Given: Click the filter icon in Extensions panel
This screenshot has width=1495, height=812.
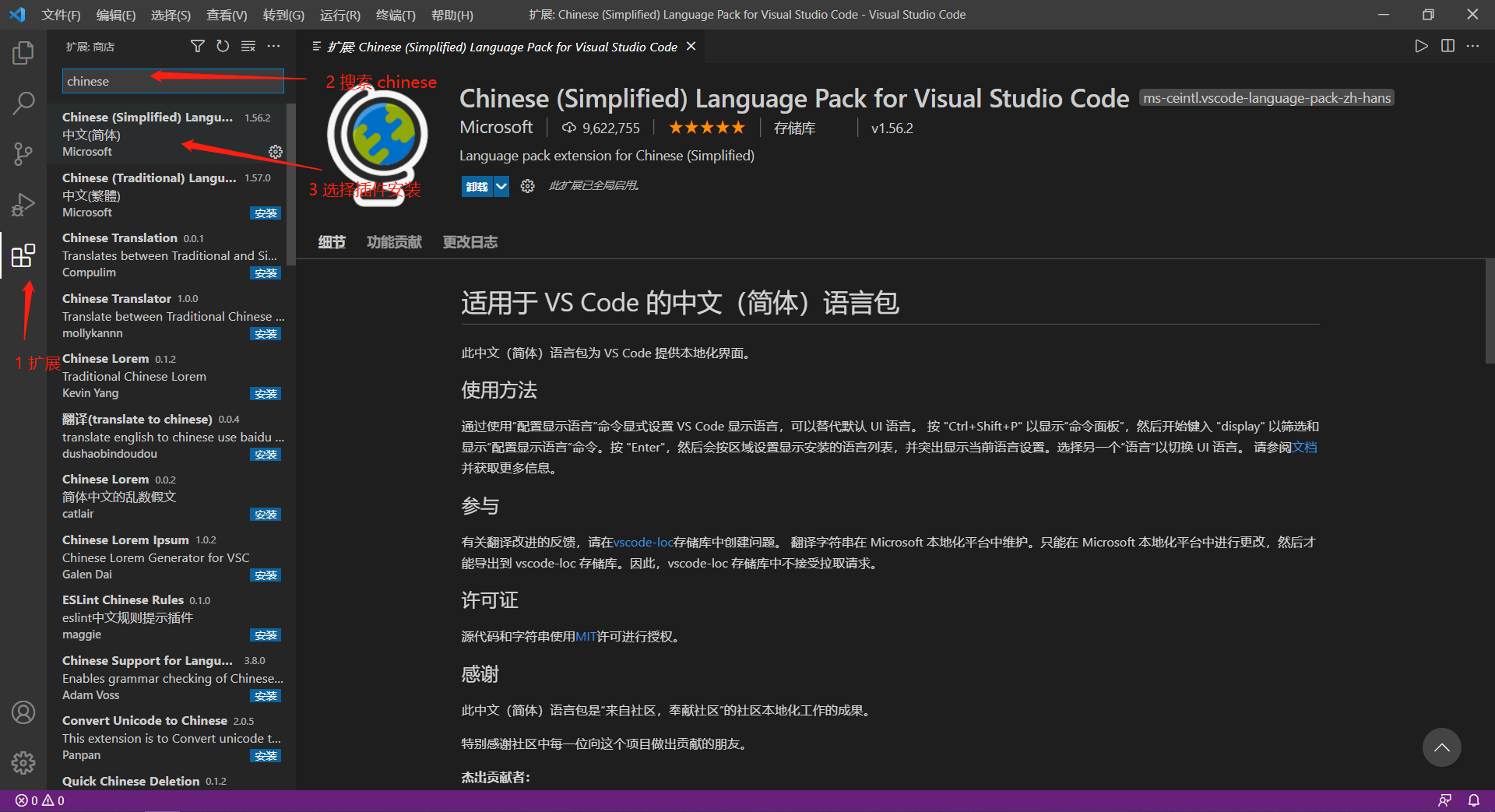Looking at the screenshot, I should point(197,46).
